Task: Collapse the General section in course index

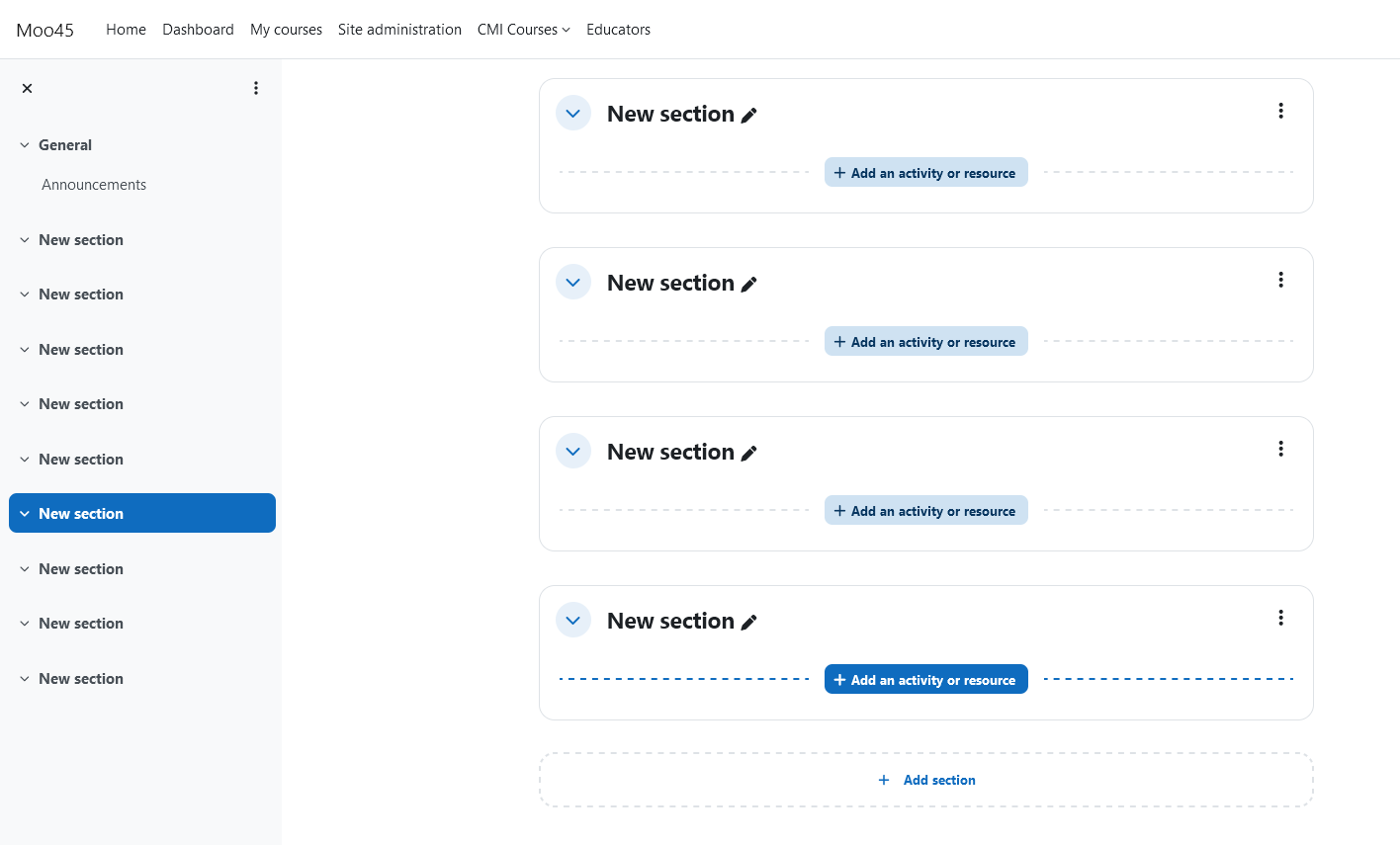Action: point(25,145)
